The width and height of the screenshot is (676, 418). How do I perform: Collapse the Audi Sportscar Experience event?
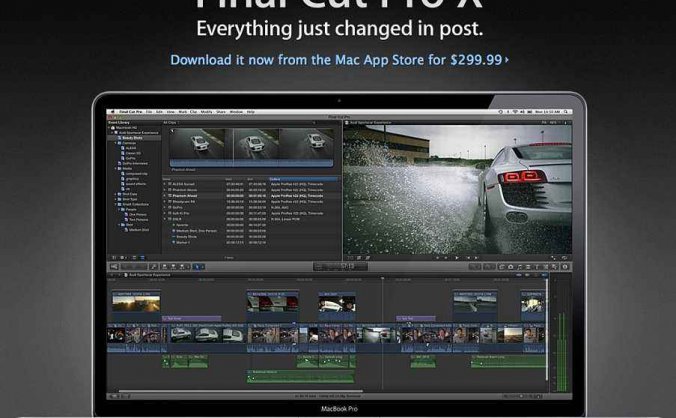click(112, 133)
